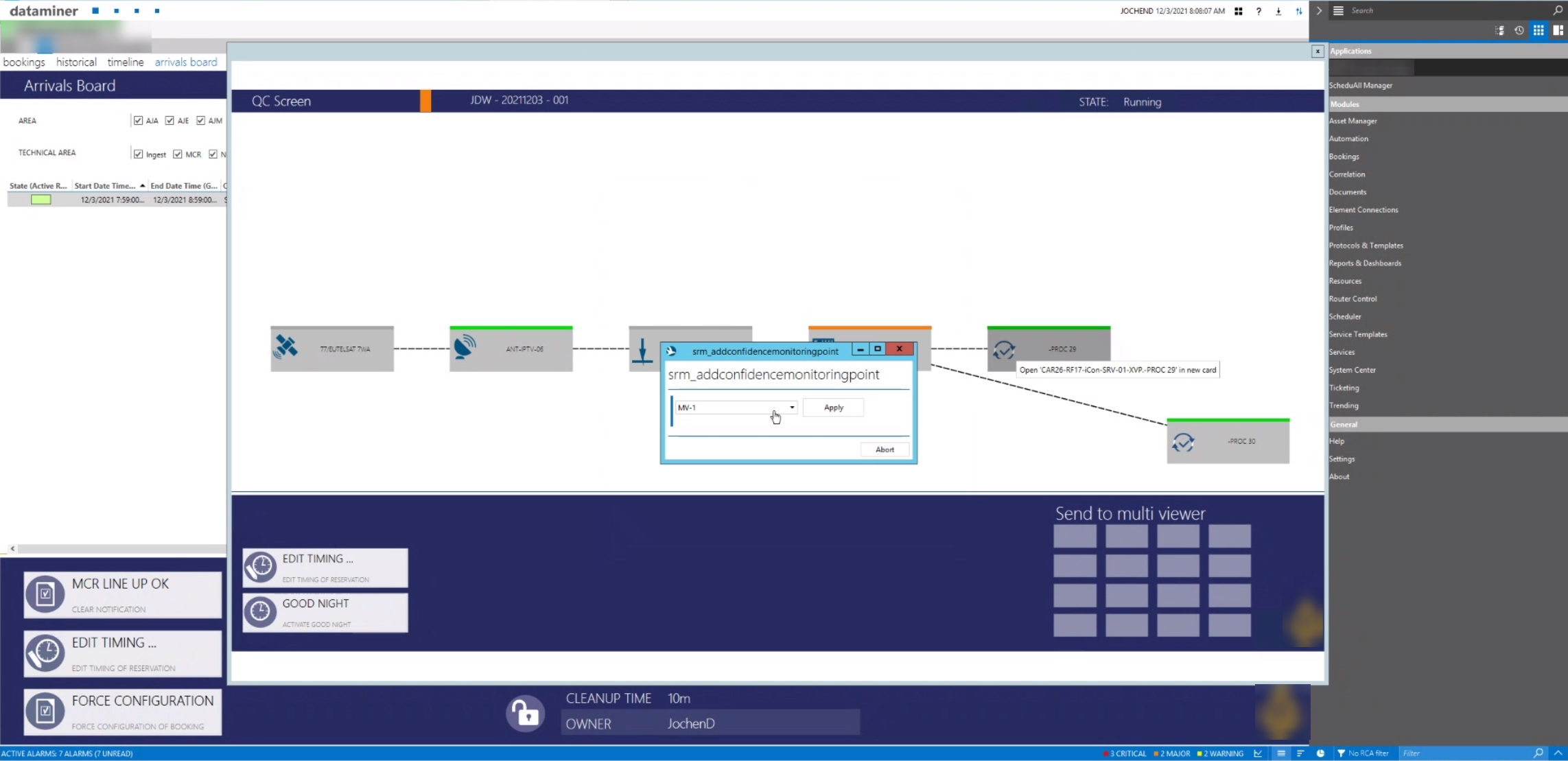Click the RCA filter funnel icon in alarm bar
Viewport: 1568px width, 761px height.
(1341, 753)
